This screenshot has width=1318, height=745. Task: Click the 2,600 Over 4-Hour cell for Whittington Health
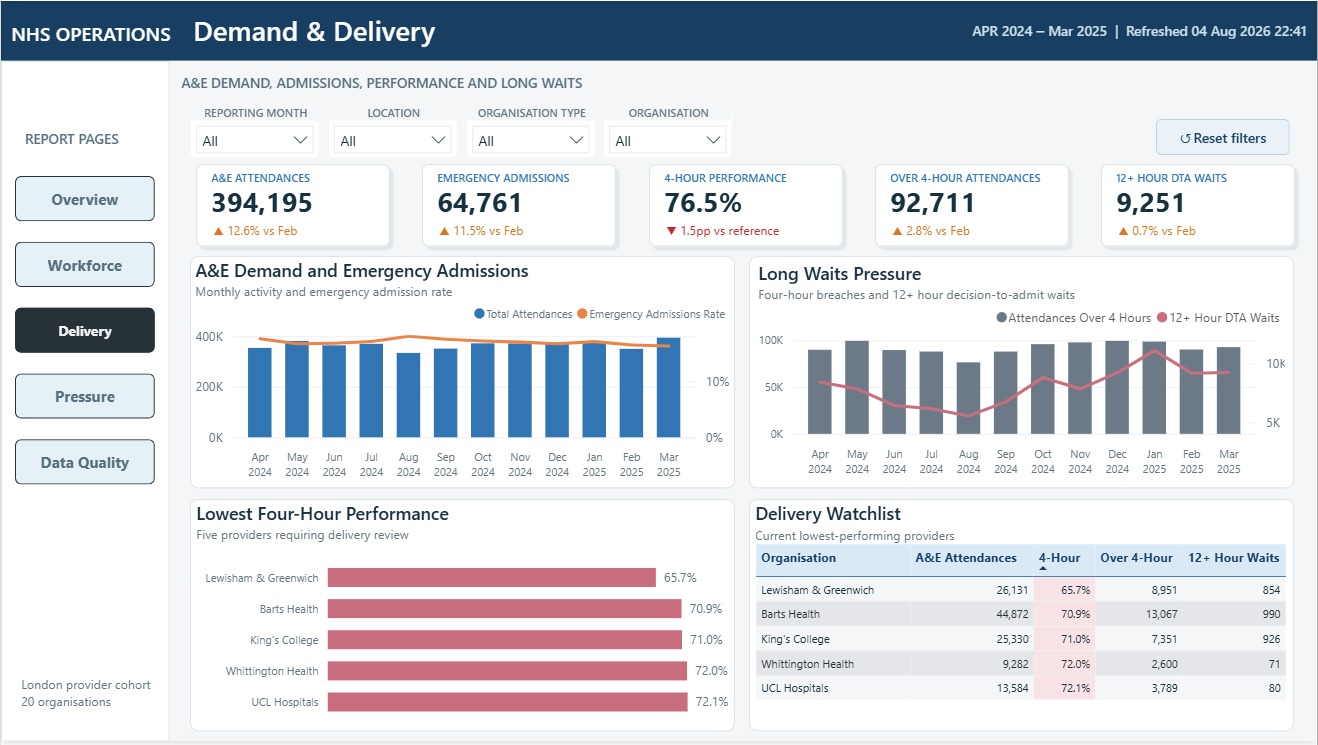[1164, 664]
